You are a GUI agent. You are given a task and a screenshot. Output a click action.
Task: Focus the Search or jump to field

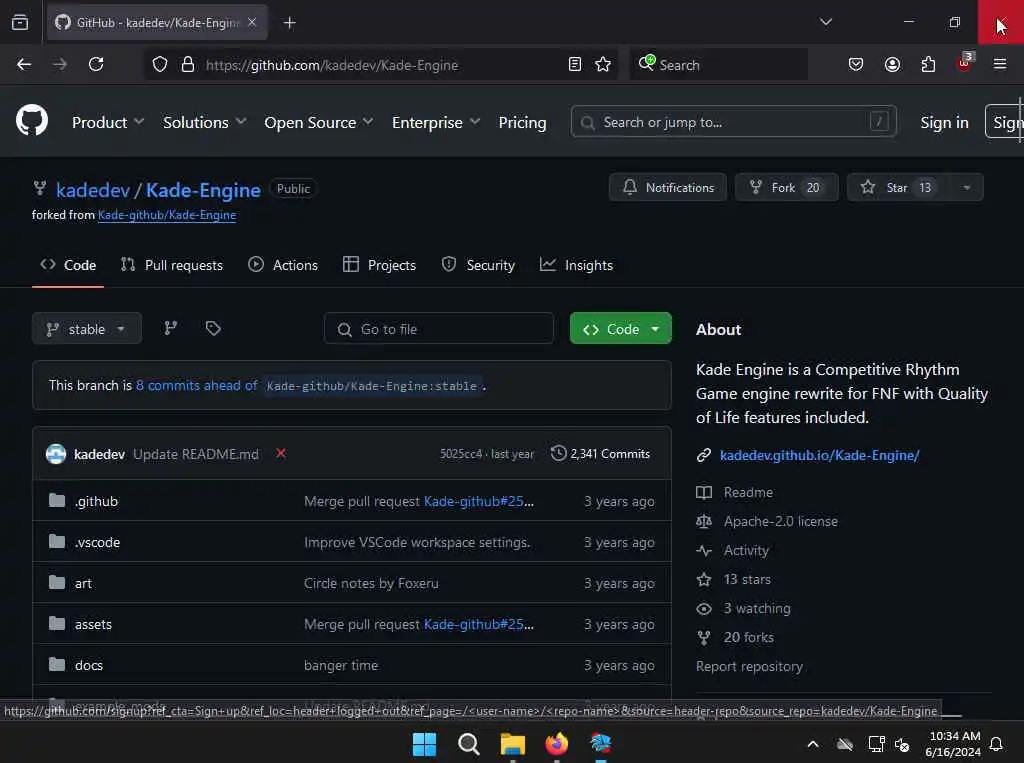click(733, 122)
